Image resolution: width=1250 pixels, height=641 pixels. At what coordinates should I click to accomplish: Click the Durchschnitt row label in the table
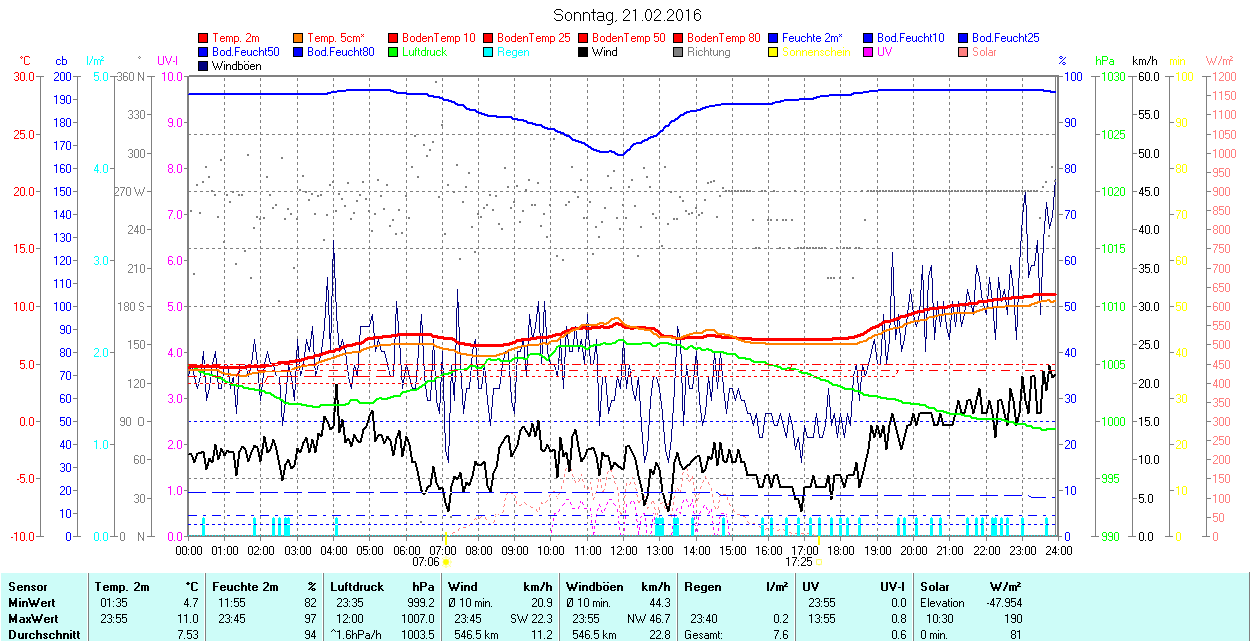click(x=40, y=634)
